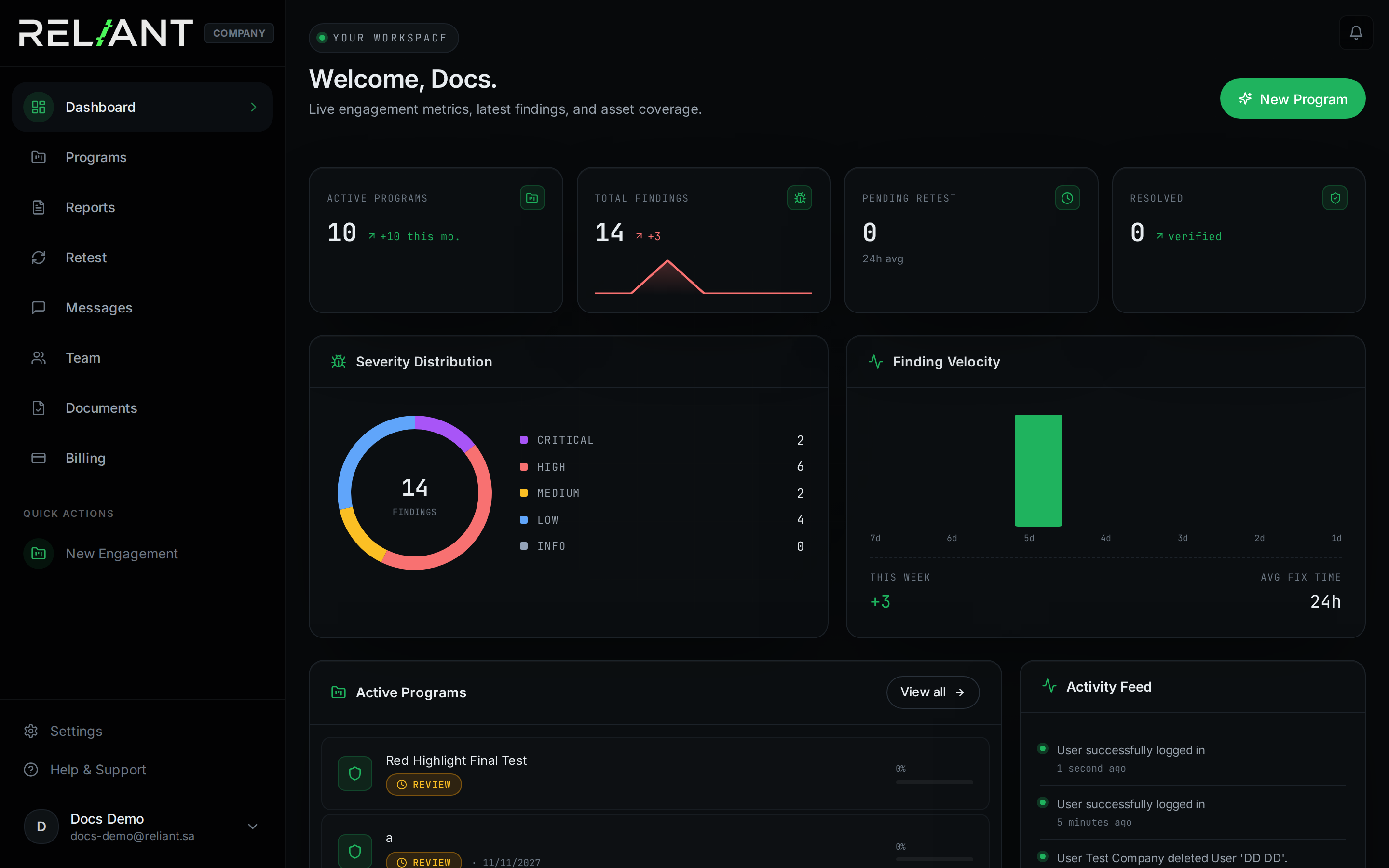Click the New Engagement green folder icon
The height and width of the screenshot is (868, 1389).
[39, 554]
